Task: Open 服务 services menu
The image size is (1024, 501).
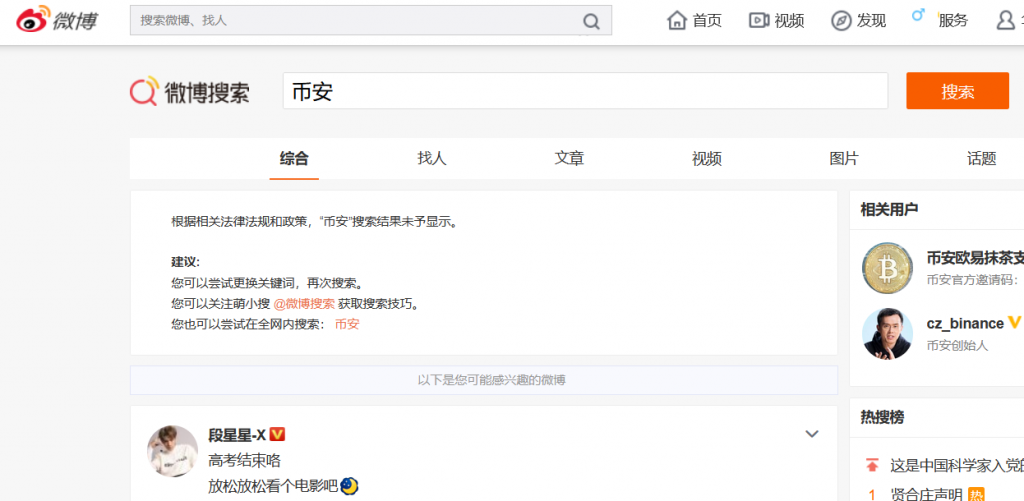Action: [953, 21]
